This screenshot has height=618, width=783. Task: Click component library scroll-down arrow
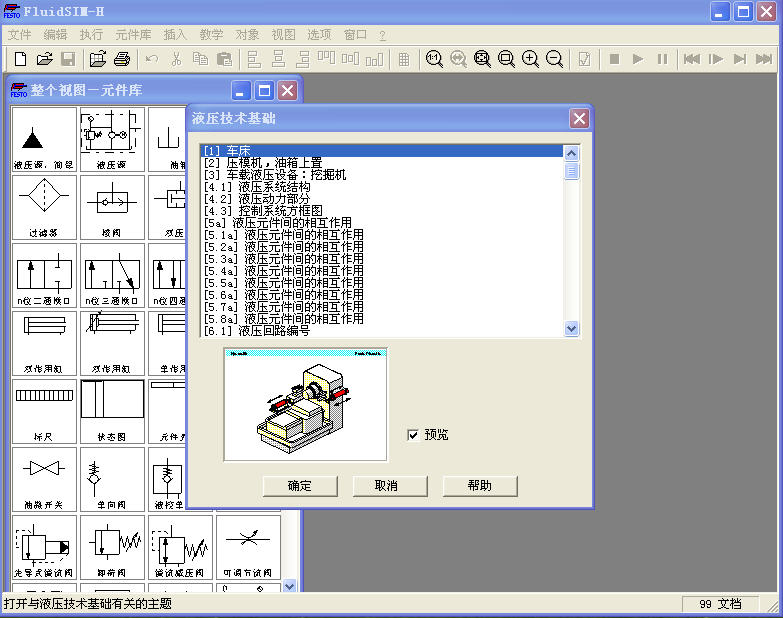click(x=290, y=586)
